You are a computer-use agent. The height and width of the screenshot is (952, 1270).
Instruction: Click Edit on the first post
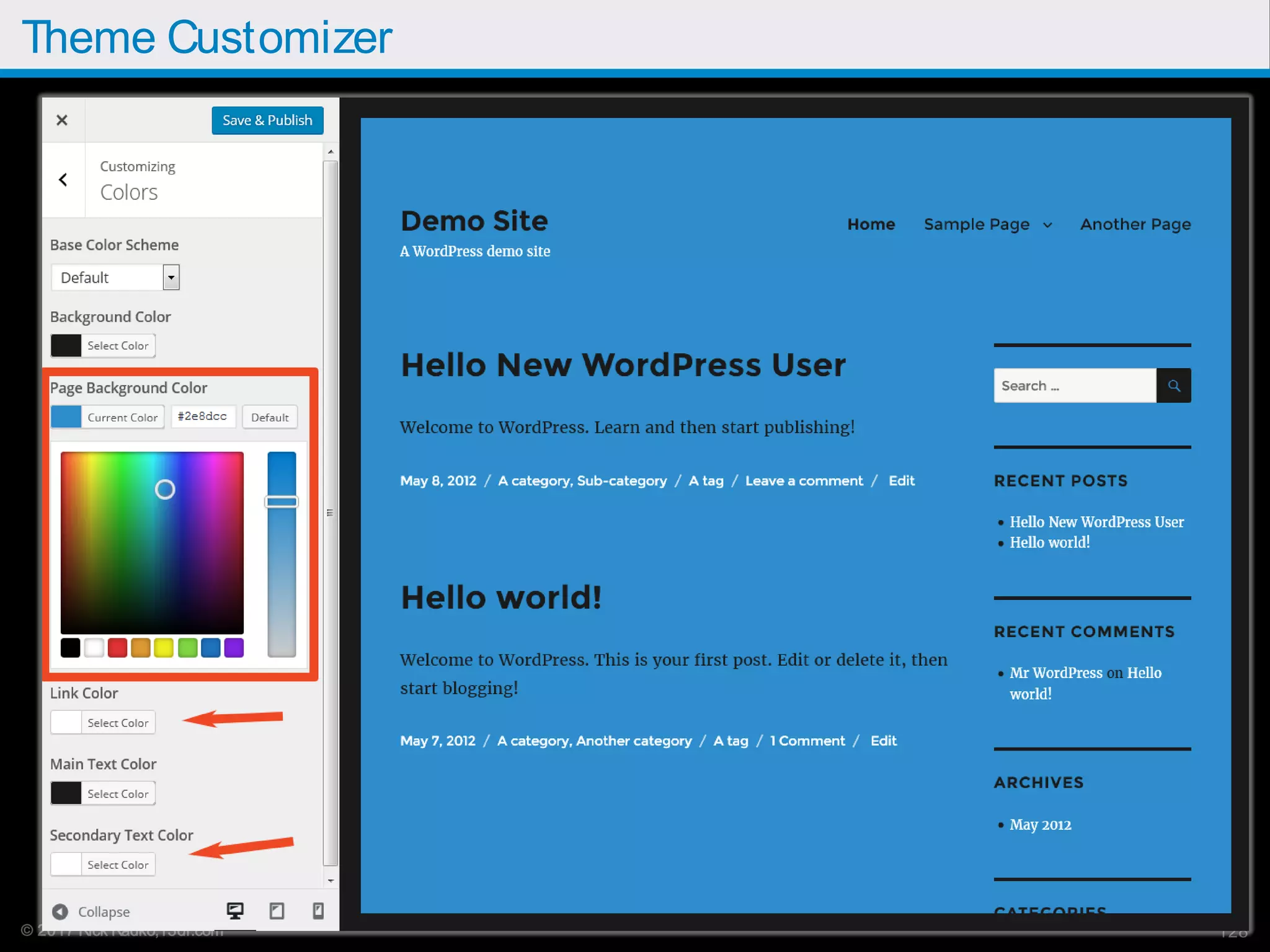[x=902, y=481]
